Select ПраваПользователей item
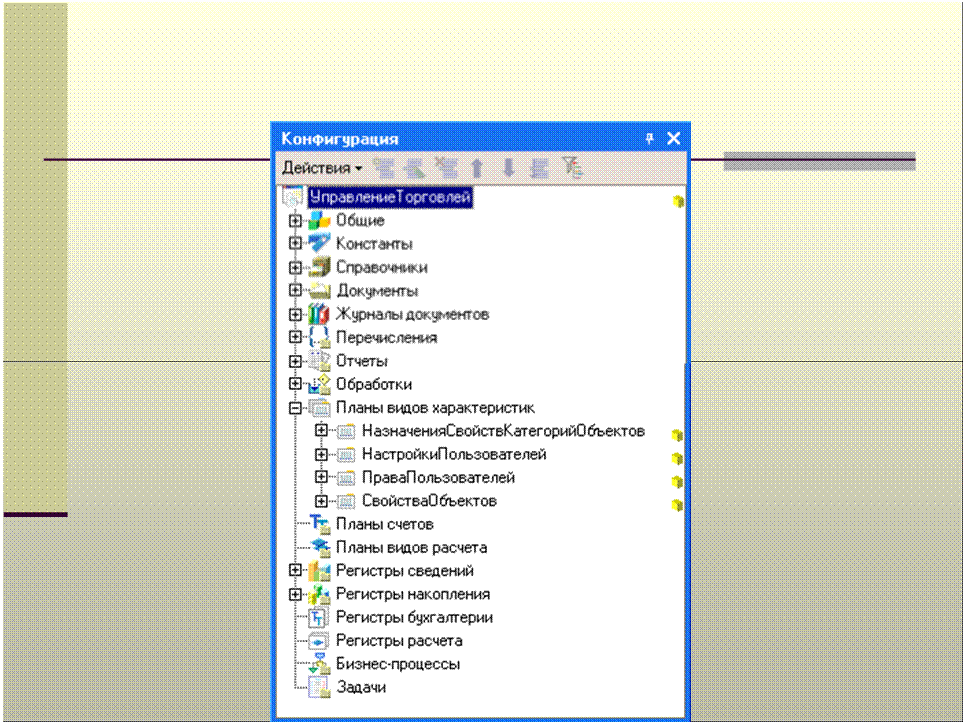This screenshot has height=724, width=965. coord(438,478)
